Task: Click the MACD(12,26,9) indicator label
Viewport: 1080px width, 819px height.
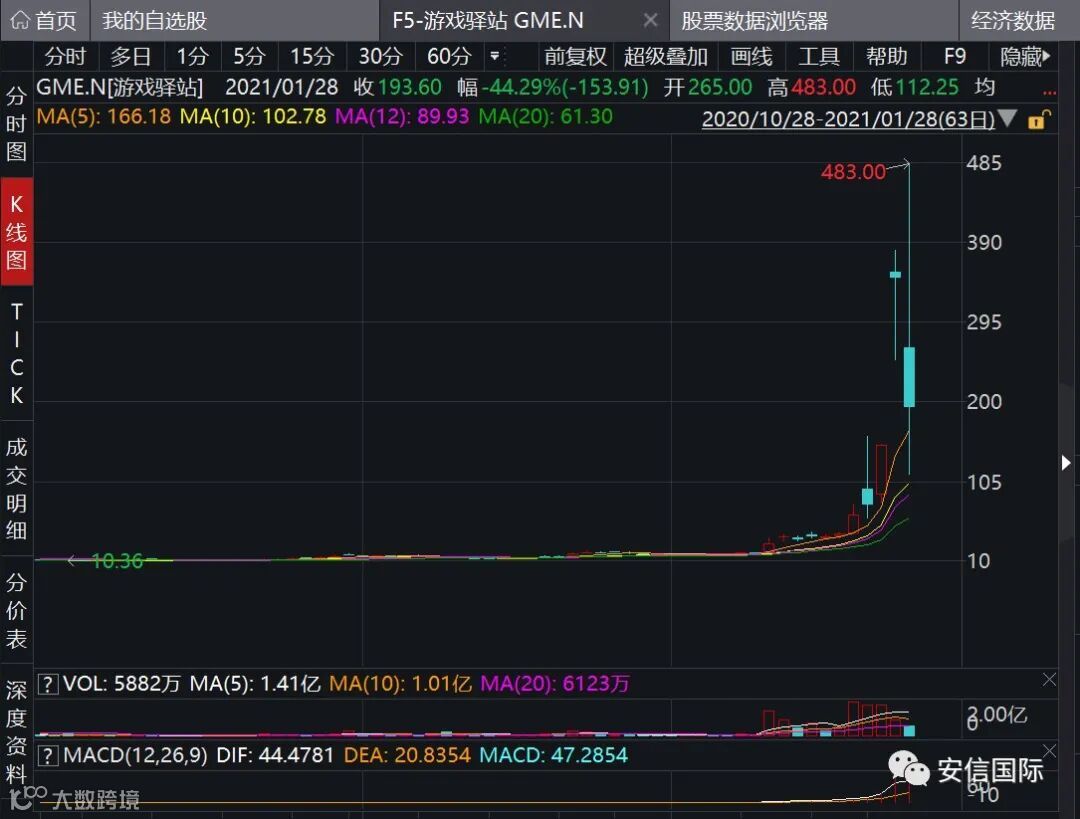Action: point(135,755)
